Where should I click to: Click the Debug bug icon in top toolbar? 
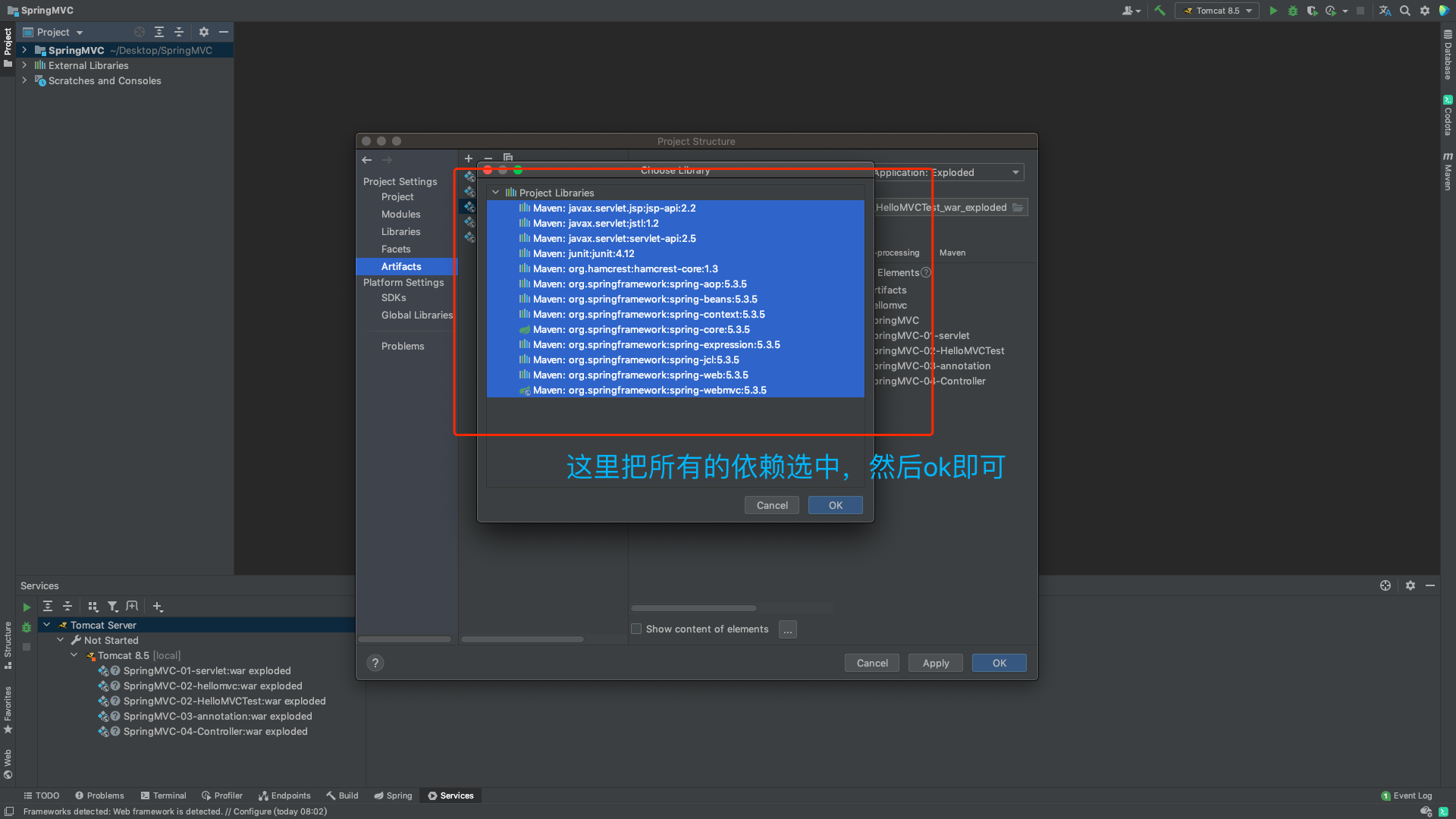tap(1293, 11)
